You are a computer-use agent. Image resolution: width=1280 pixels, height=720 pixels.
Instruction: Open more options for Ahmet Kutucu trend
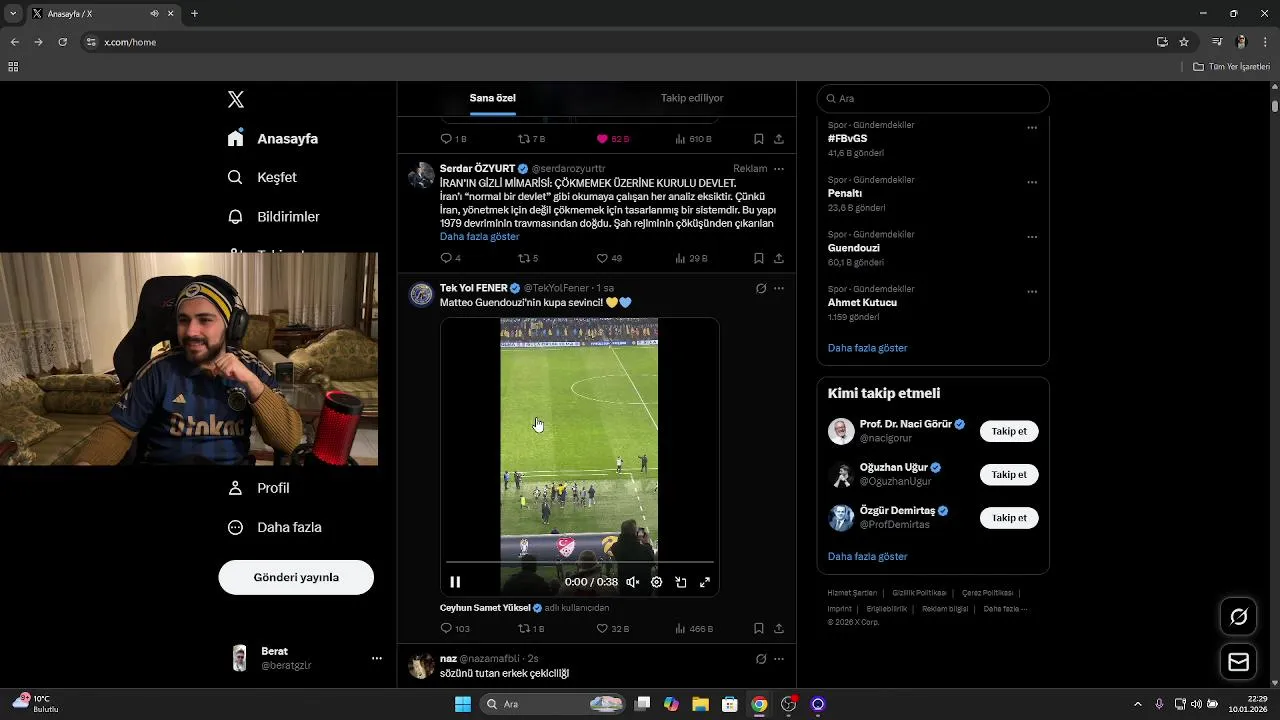point(1032,292)
